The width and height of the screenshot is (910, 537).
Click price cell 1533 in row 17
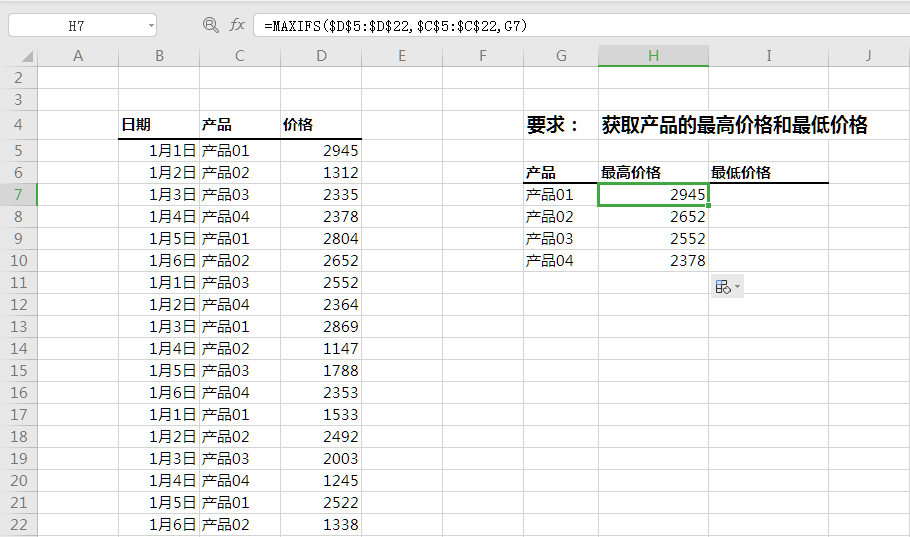[321, 415]
